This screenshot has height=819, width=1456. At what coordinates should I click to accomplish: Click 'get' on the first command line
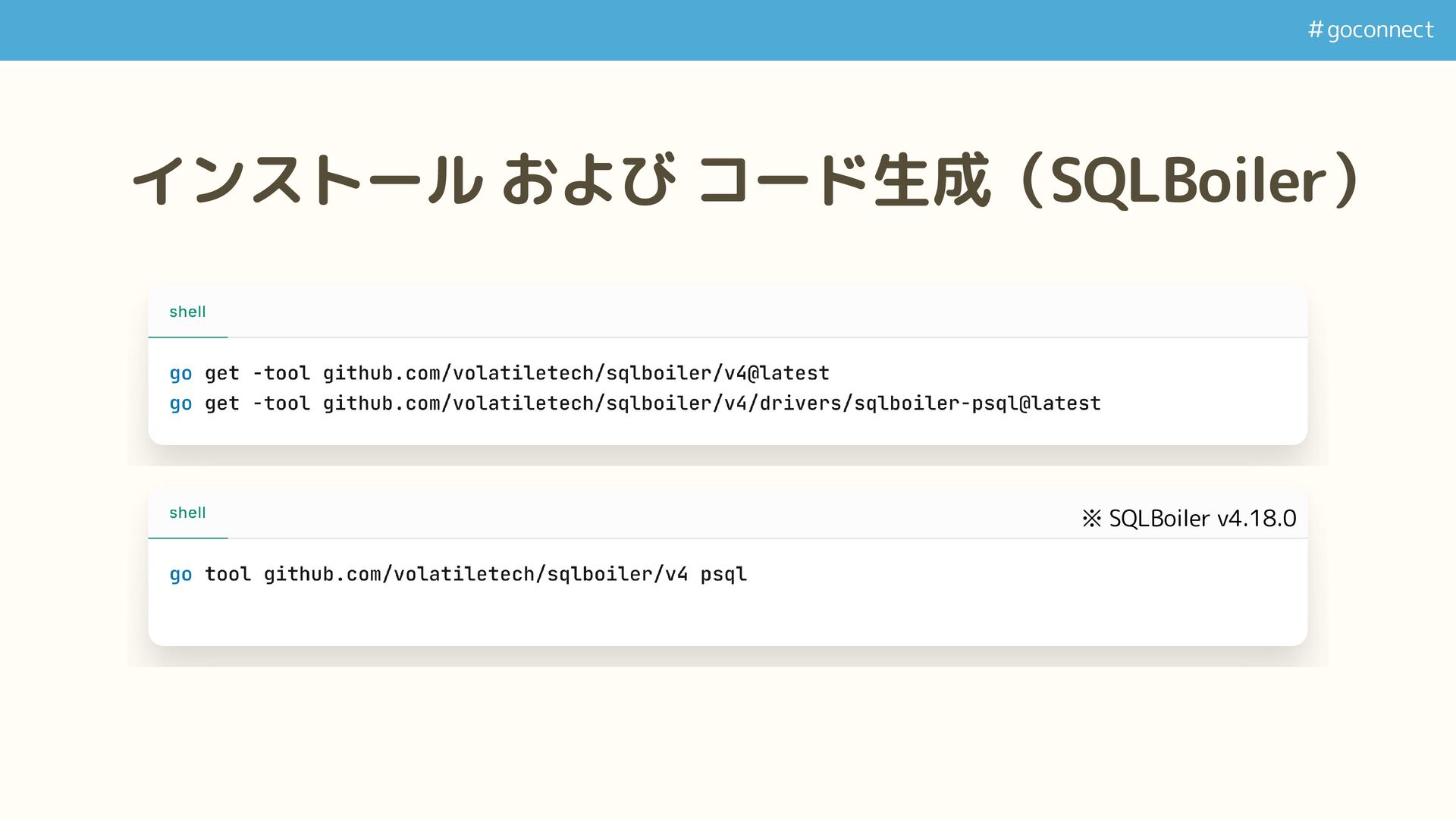[221, 373]
